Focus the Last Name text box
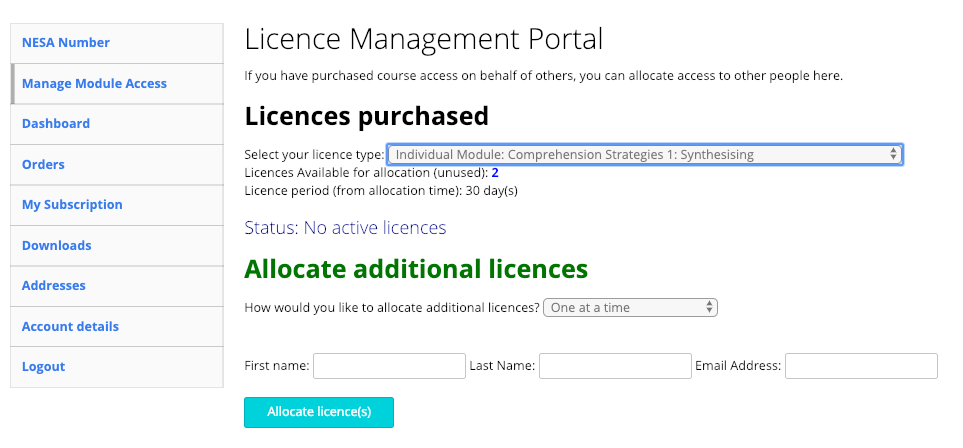This screenshot has height=448, width=963. tap(615, 366)
